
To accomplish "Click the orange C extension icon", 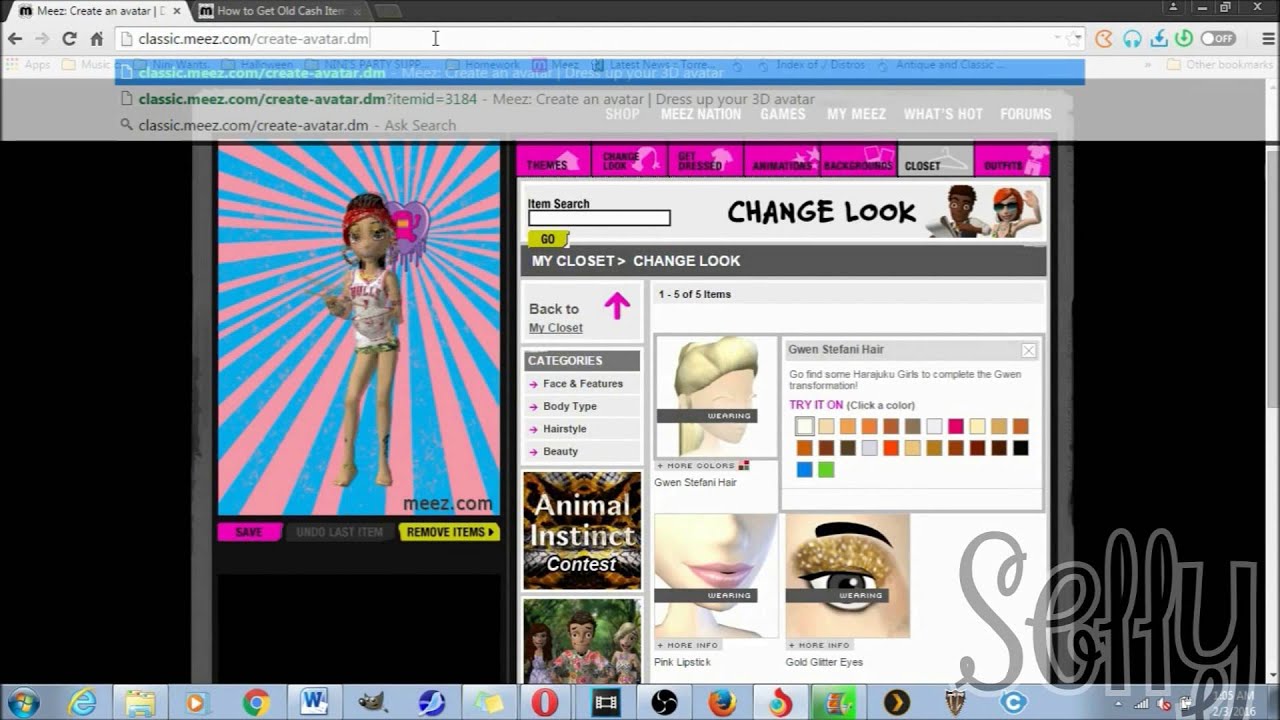I will pos(1103,39).
